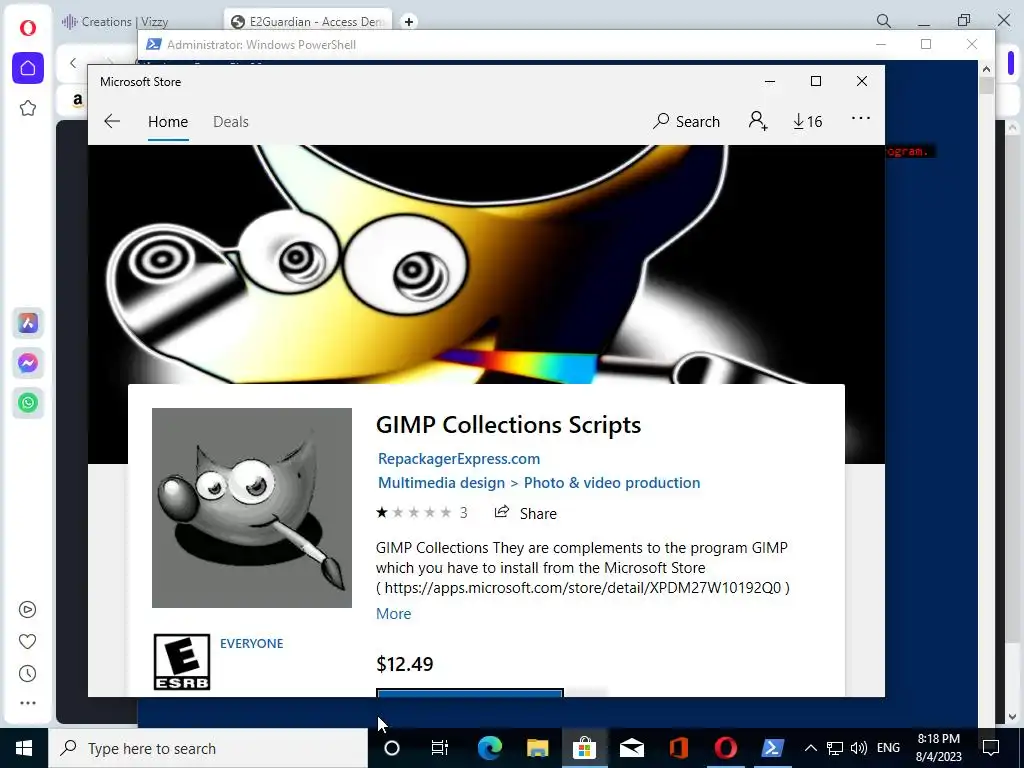Image resolution: width=1024 pixels, height=768 pixels.
Task: Open Mail from taskbar
Action: 632,748
